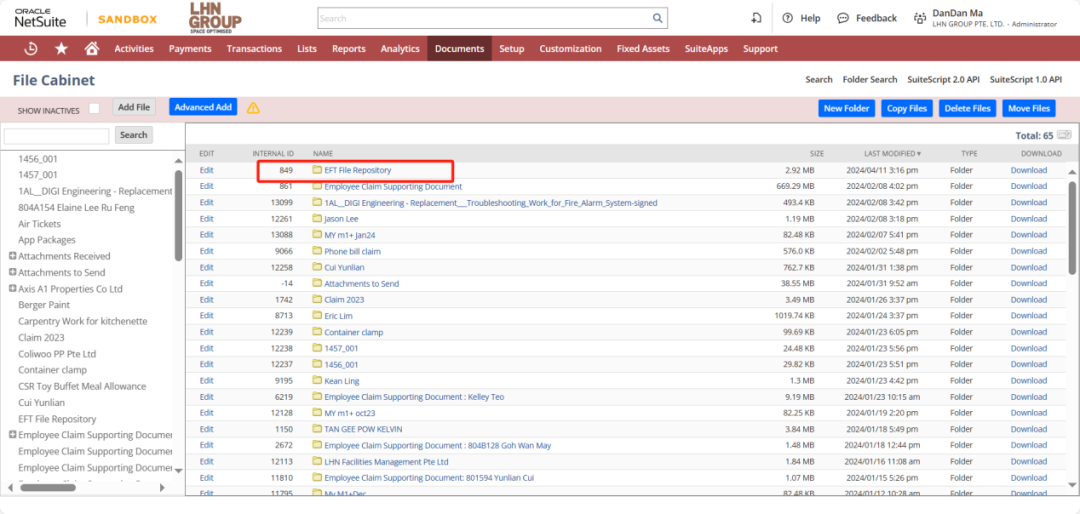The image size is (1080, 514).
Task: Select Air Tickets in folder tree
Action: pos(39,224)
